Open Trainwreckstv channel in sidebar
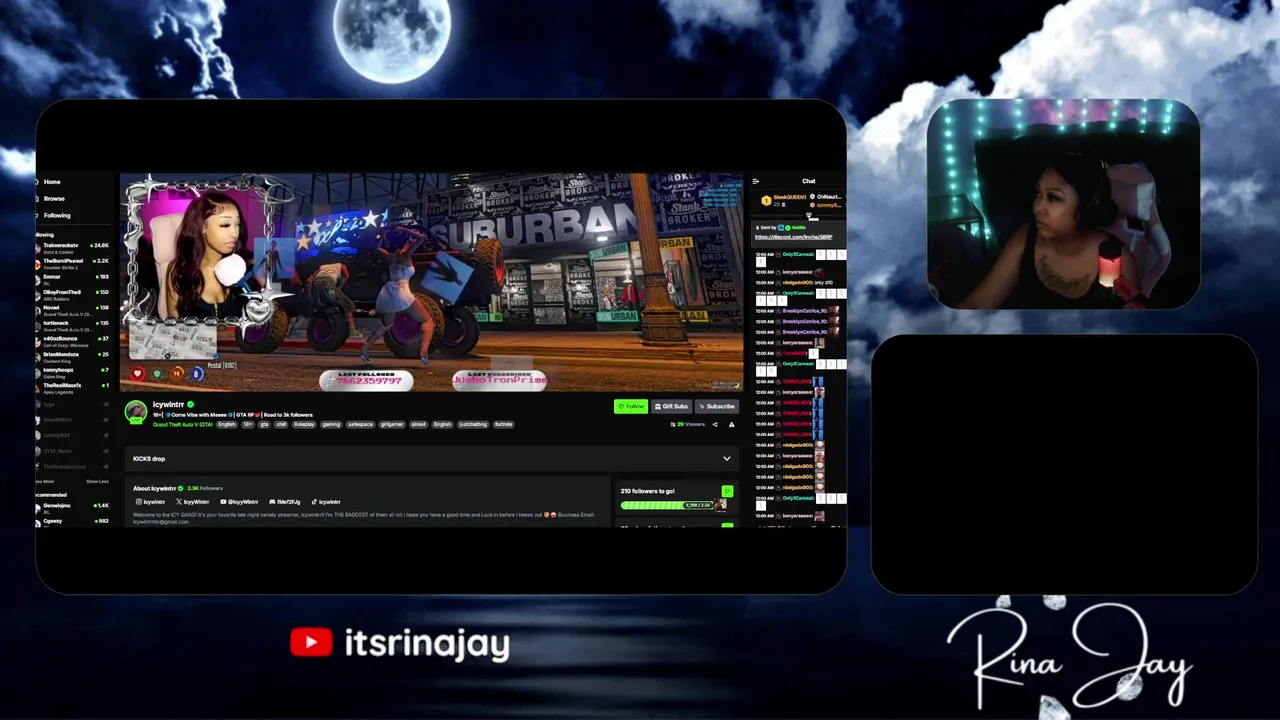 72,247
